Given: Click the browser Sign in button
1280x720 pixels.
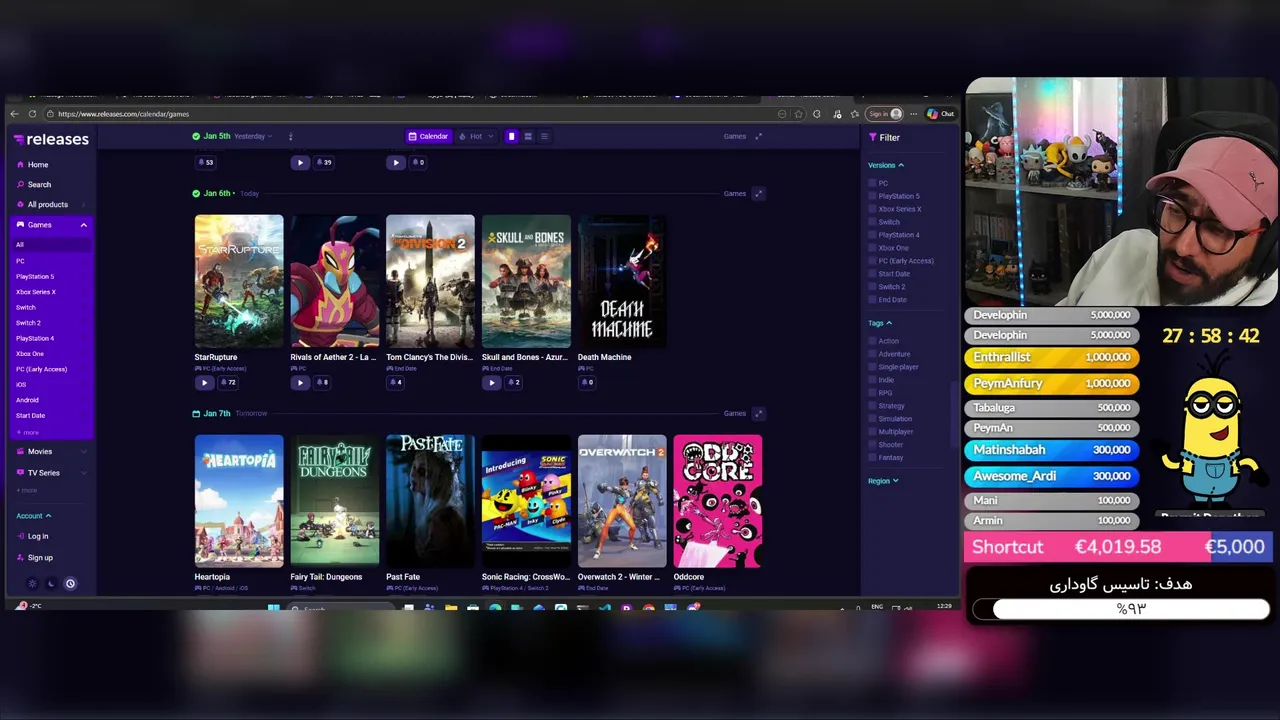Looking at the screenshot, I should tap(884, 114).
